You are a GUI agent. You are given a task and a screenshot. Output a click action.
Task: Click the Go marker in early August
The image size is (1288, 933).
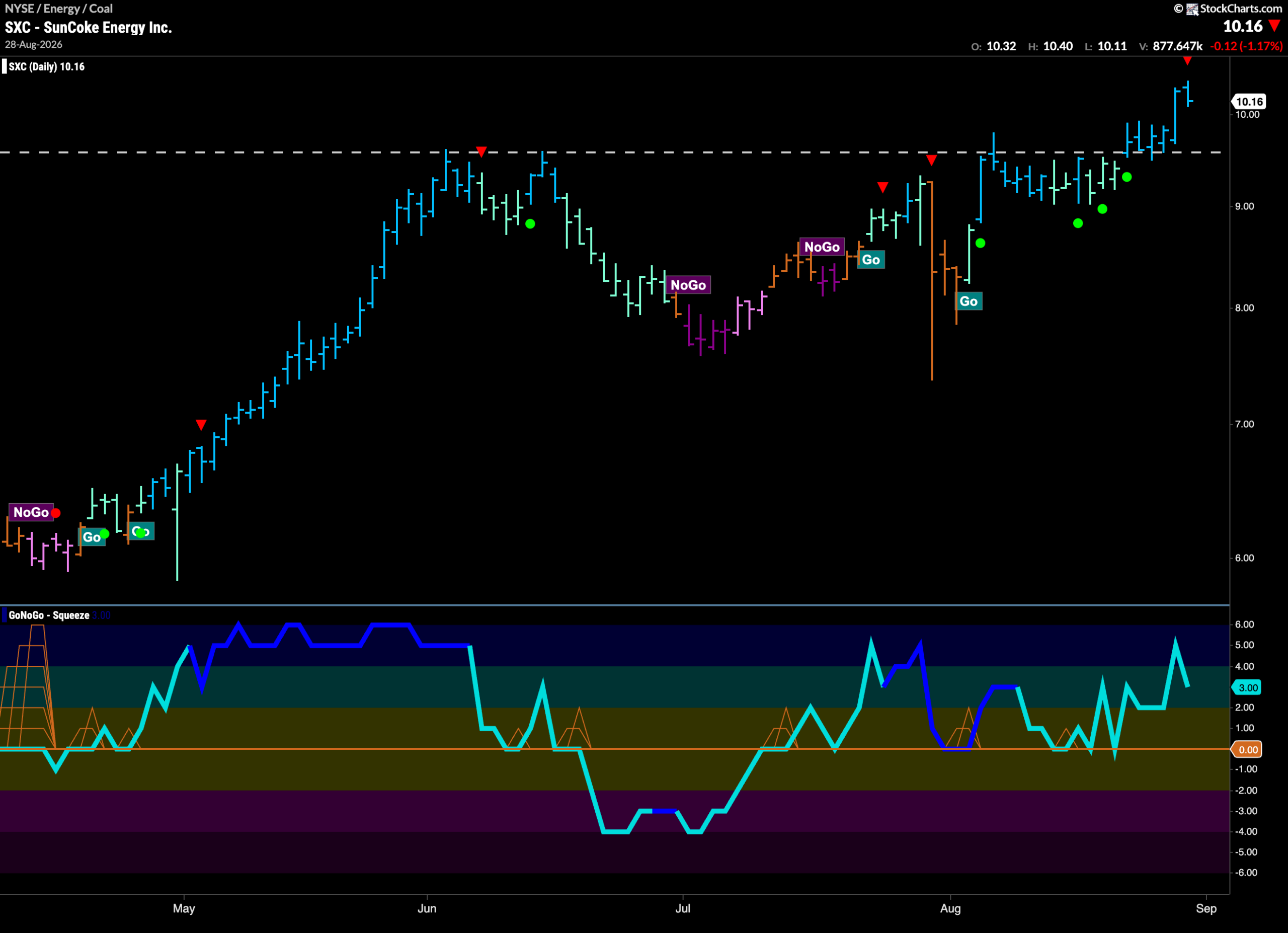969,301
